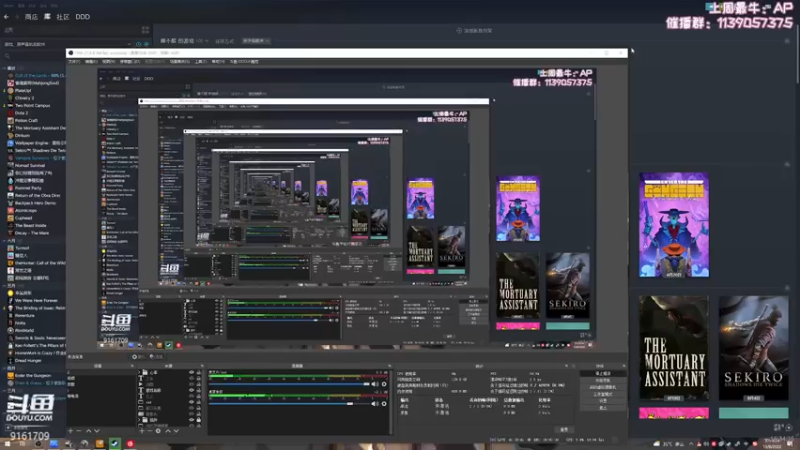Open the DDD profile tab in Steam
The height and width of the screenshot is (450, 800).
coord(83,17)
